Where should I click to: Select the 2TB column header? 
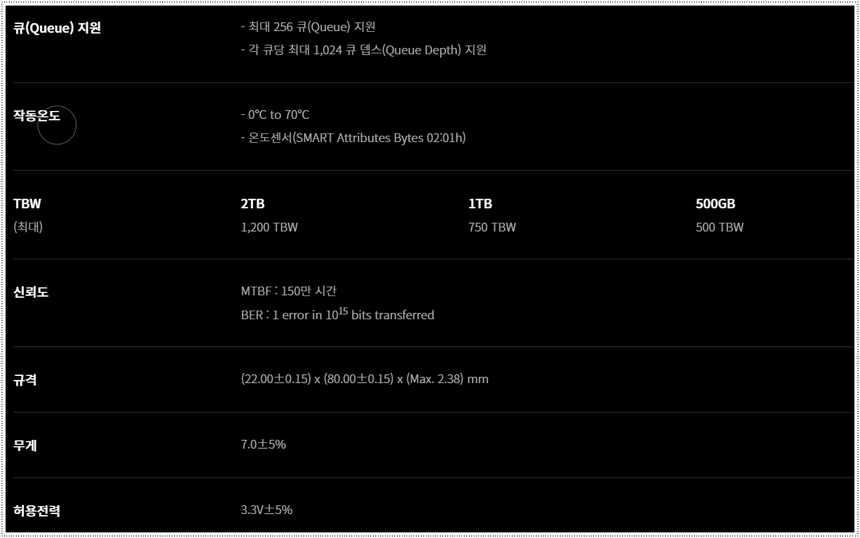coord(253,204)
